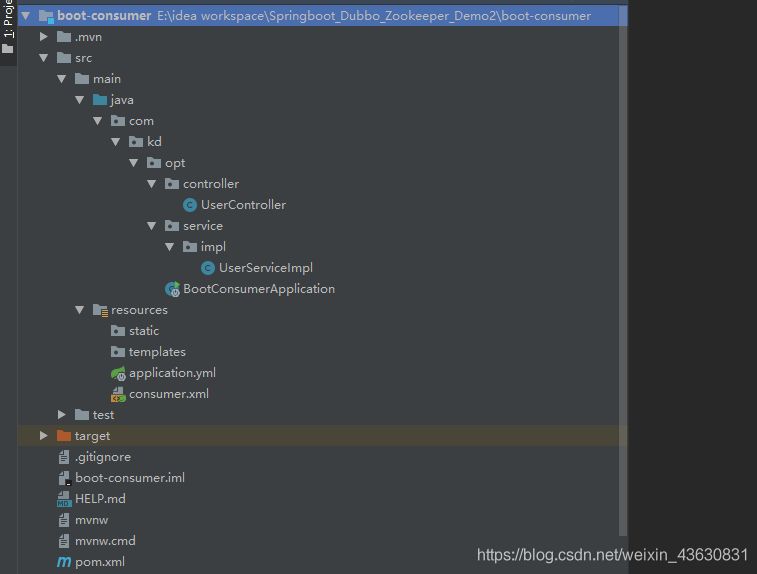Image resolution: width=757 pixels, height=574 pixels.
Task: Click the .gitignore file icon
Action: coord(64,457)
